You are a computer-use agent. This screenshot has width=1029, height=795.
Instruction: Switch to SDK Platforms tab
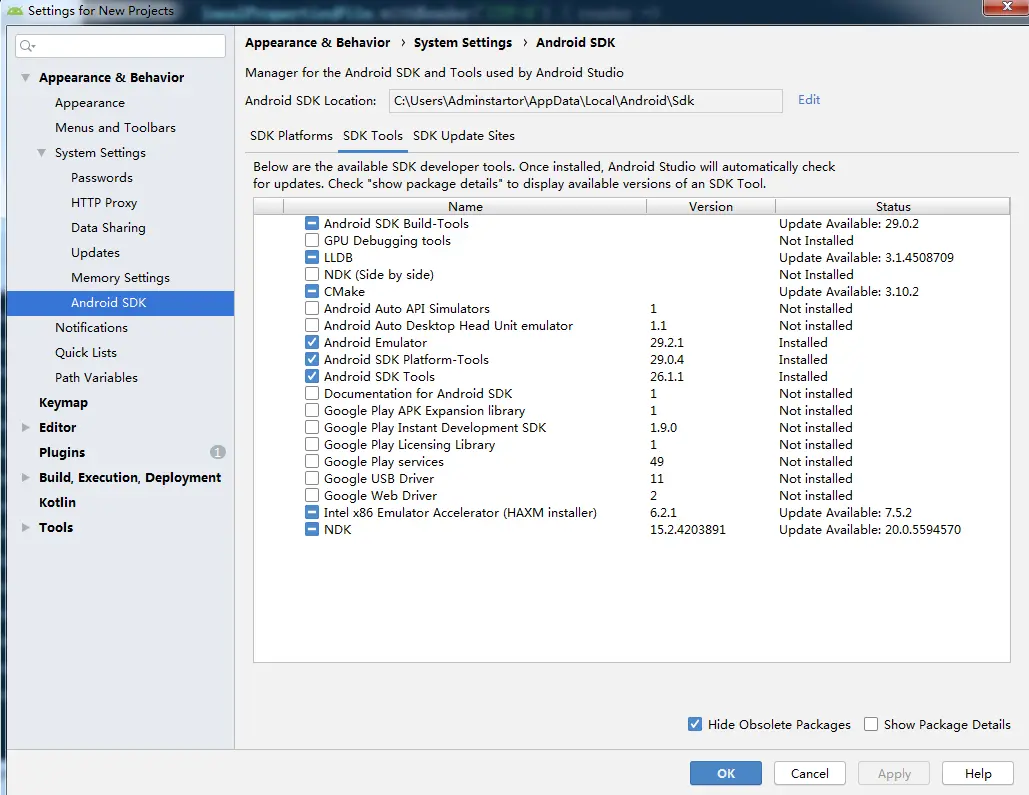click(291, 136)
